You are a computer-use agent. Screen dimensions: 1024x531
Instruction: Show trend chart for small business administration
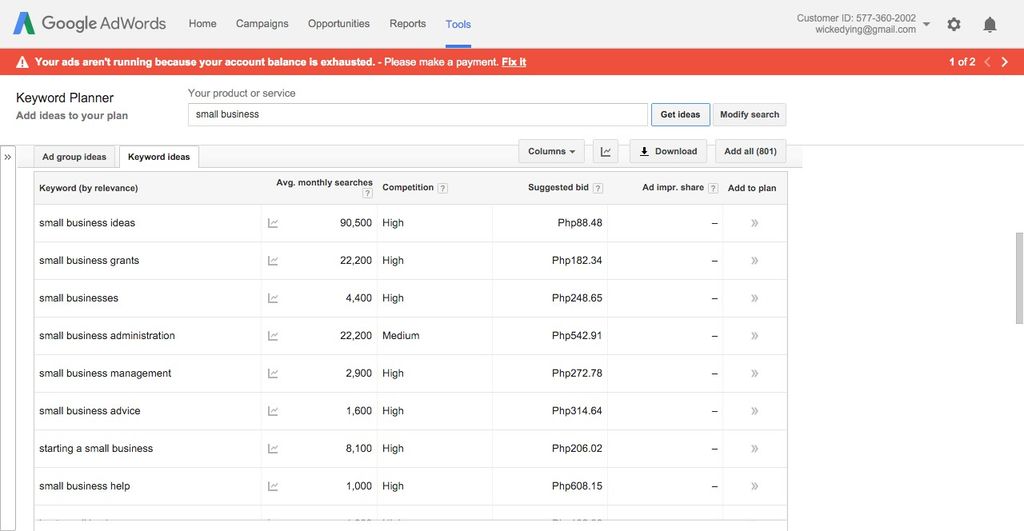click(x=273, y=336)
